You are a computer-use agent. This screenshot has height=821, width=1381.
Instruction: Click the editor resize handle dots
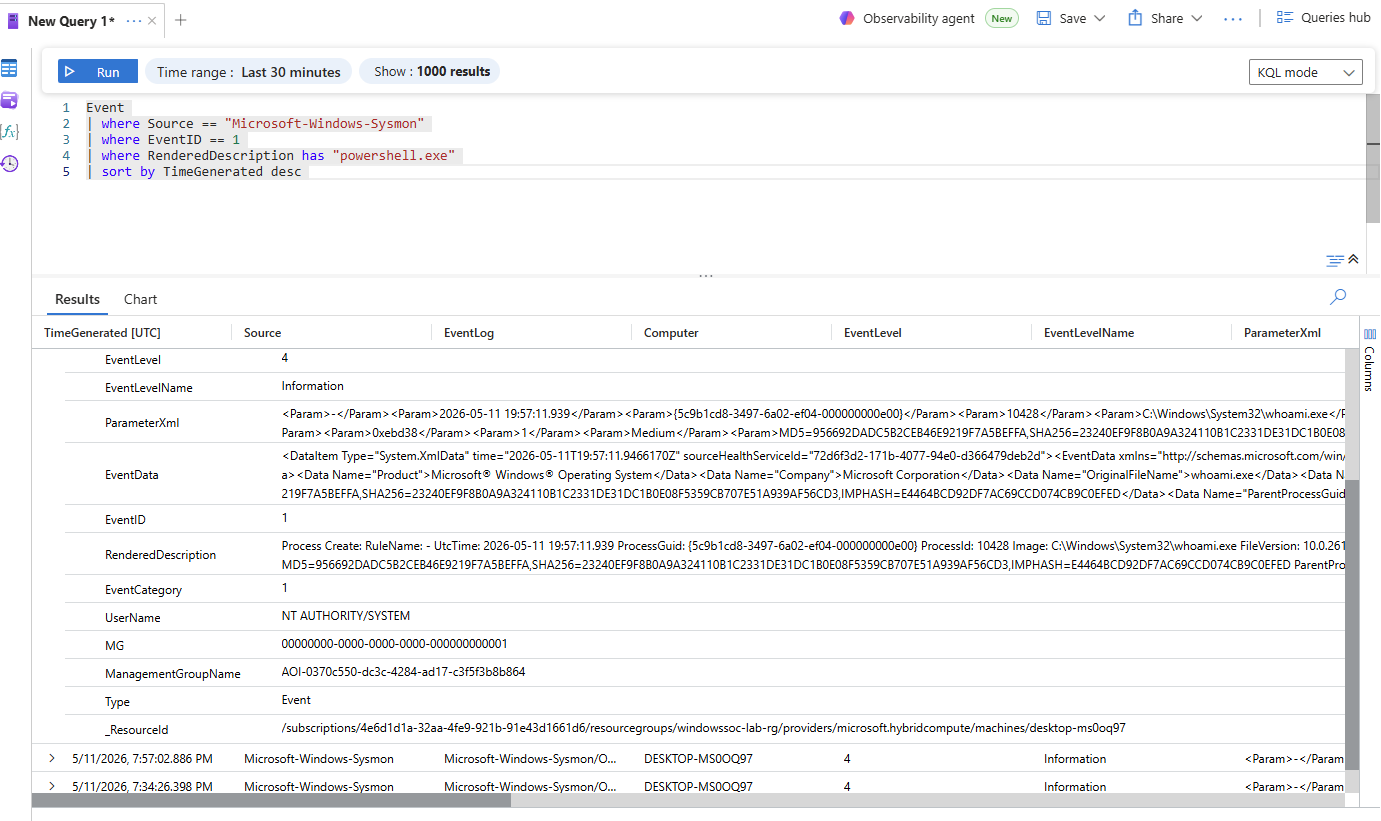tap(706, 275)
